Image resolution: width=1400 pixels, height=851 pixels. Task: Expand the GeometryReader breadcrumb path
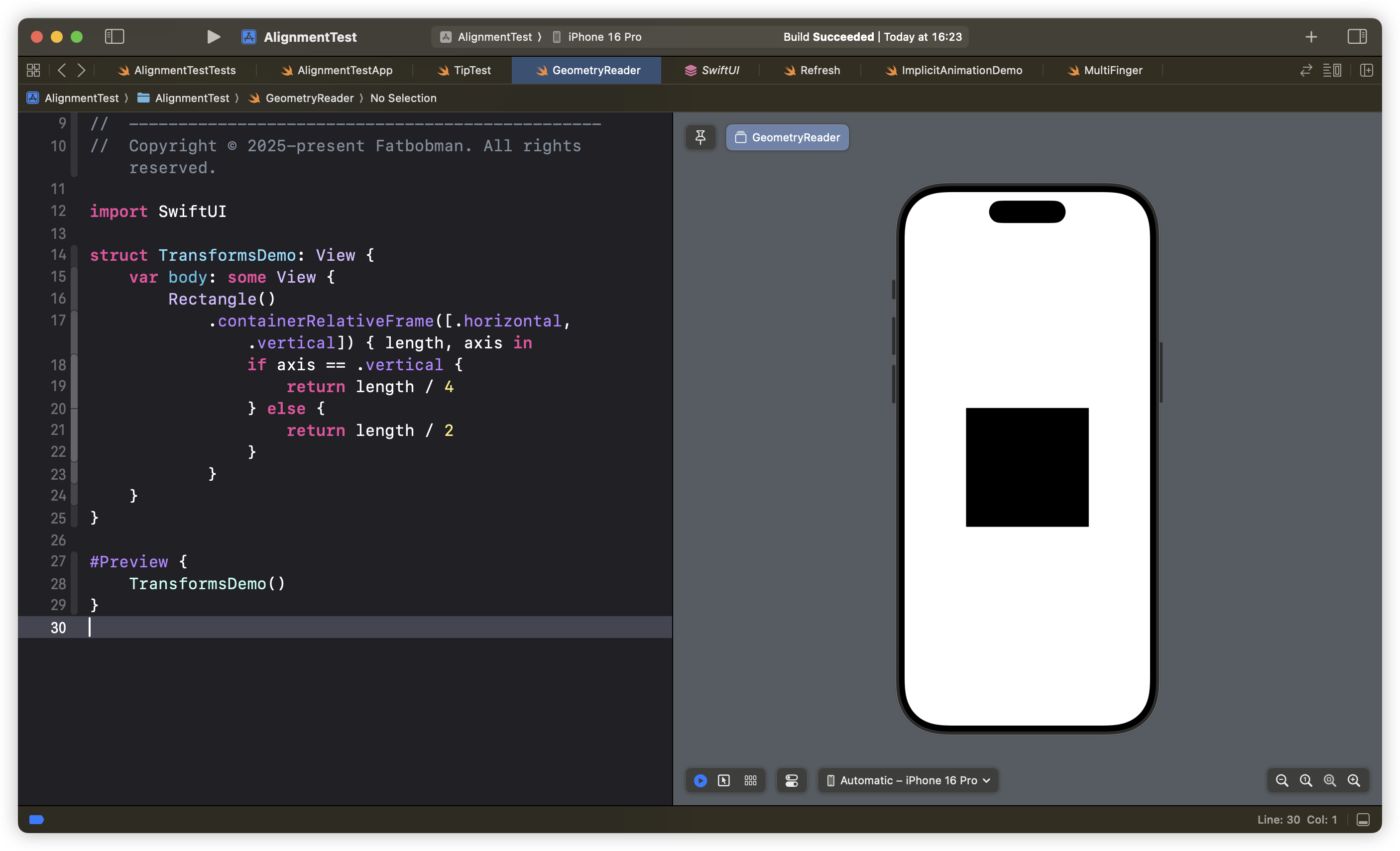pyautogui.click(x=310, y=97)
